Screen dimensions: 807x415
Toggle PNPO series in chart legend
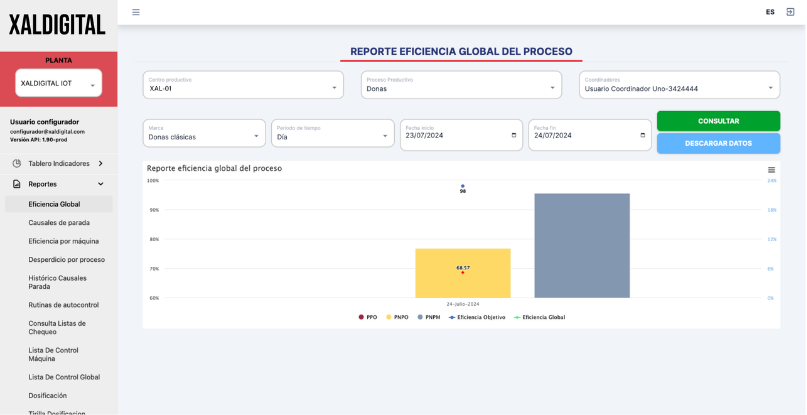click(397, 317)
